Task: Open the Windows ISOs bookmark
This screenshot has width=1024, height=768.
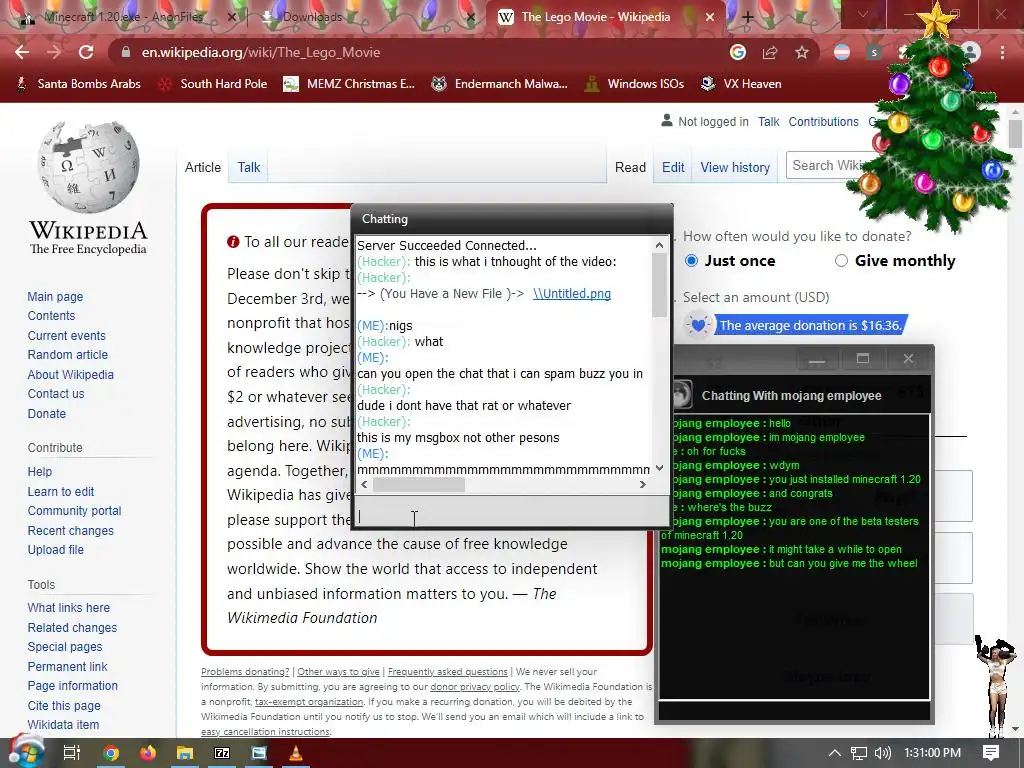Action: click(x=635, y=84)
